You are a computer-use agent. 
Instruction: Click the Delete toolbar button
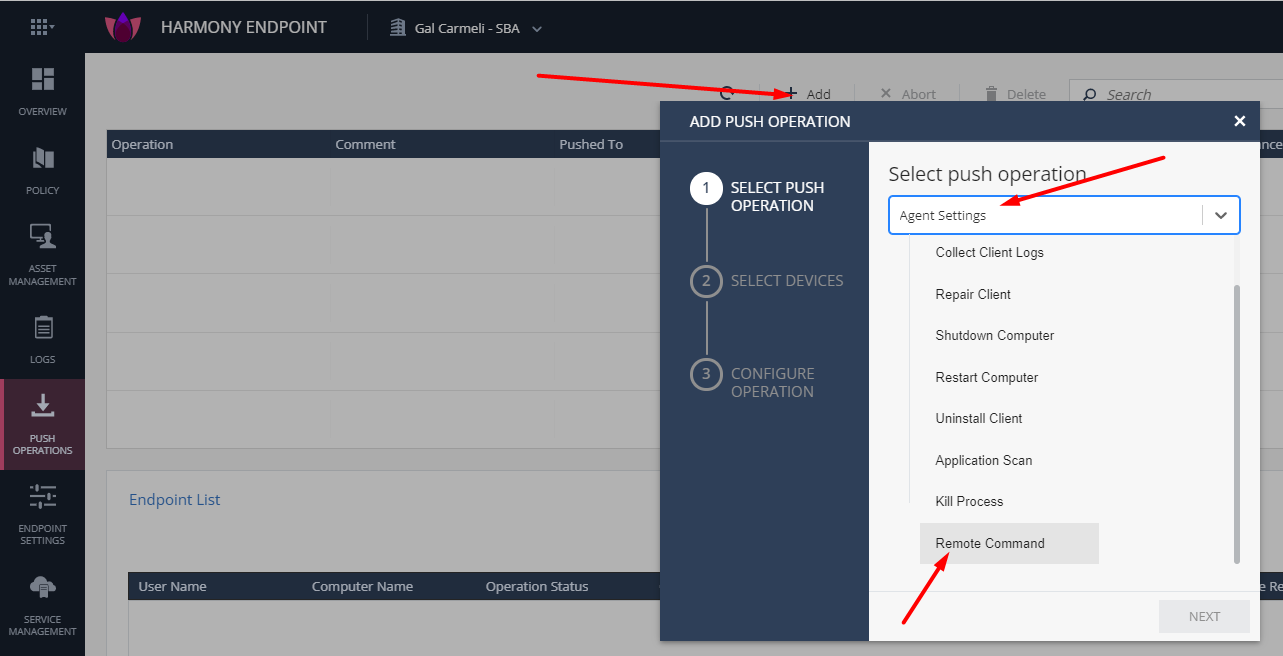pos(1015,94)
